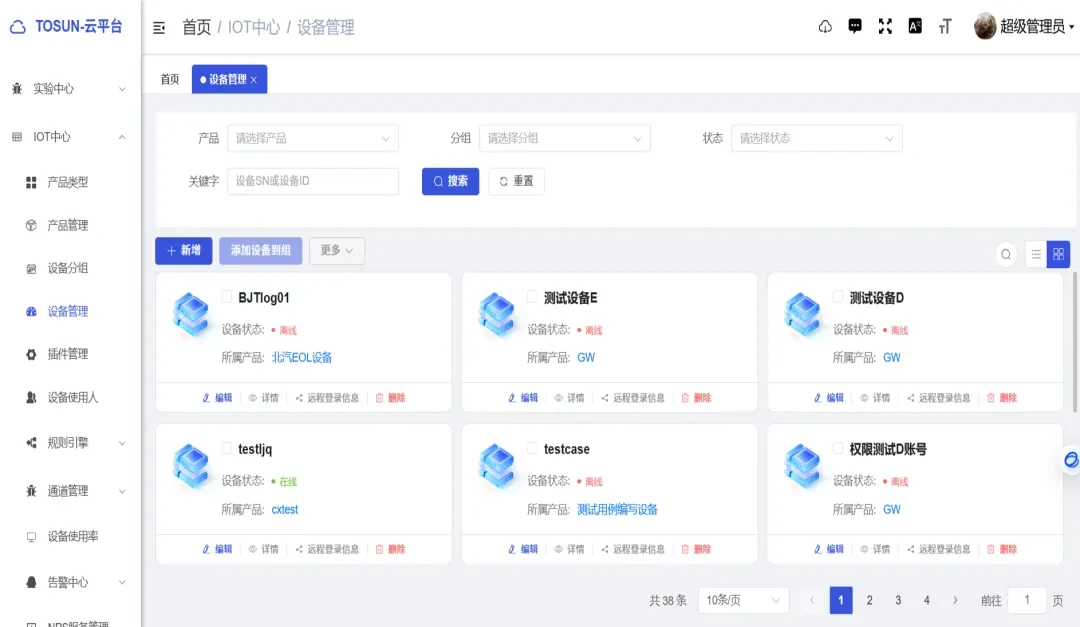Click the cloud download icon in top bar
The image size is (1080, 627).
coord(825,26)
